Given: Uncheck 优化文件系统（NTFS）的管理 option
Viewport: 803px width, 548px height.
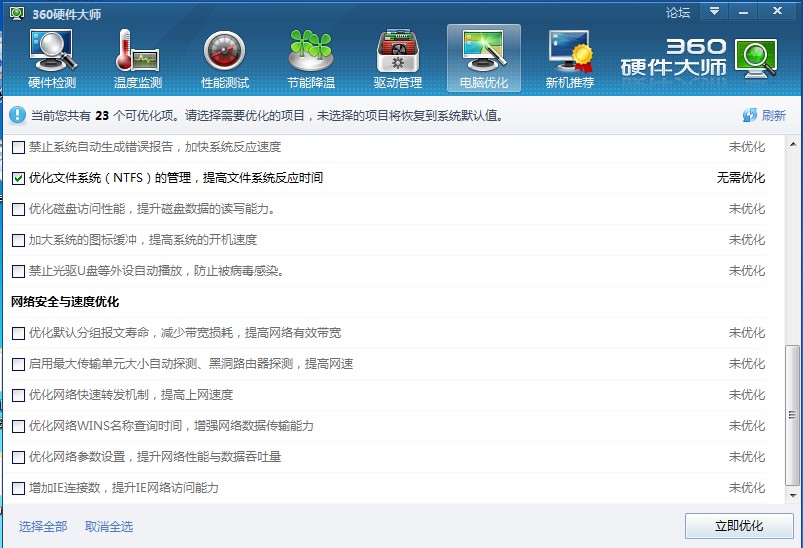Looking at the screenshot, I should 18,178.
